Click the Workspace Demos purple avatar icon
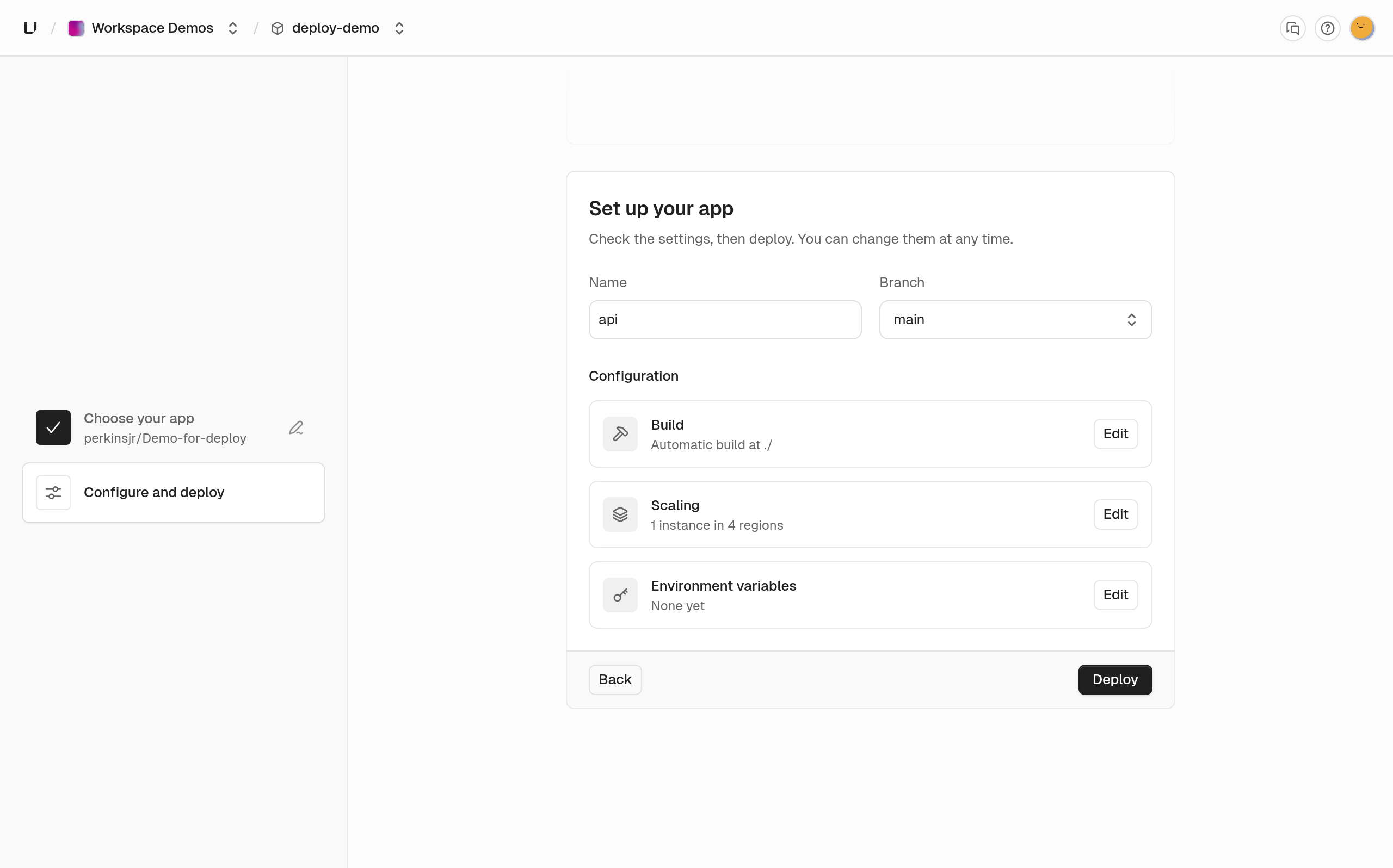 [76, 28]
